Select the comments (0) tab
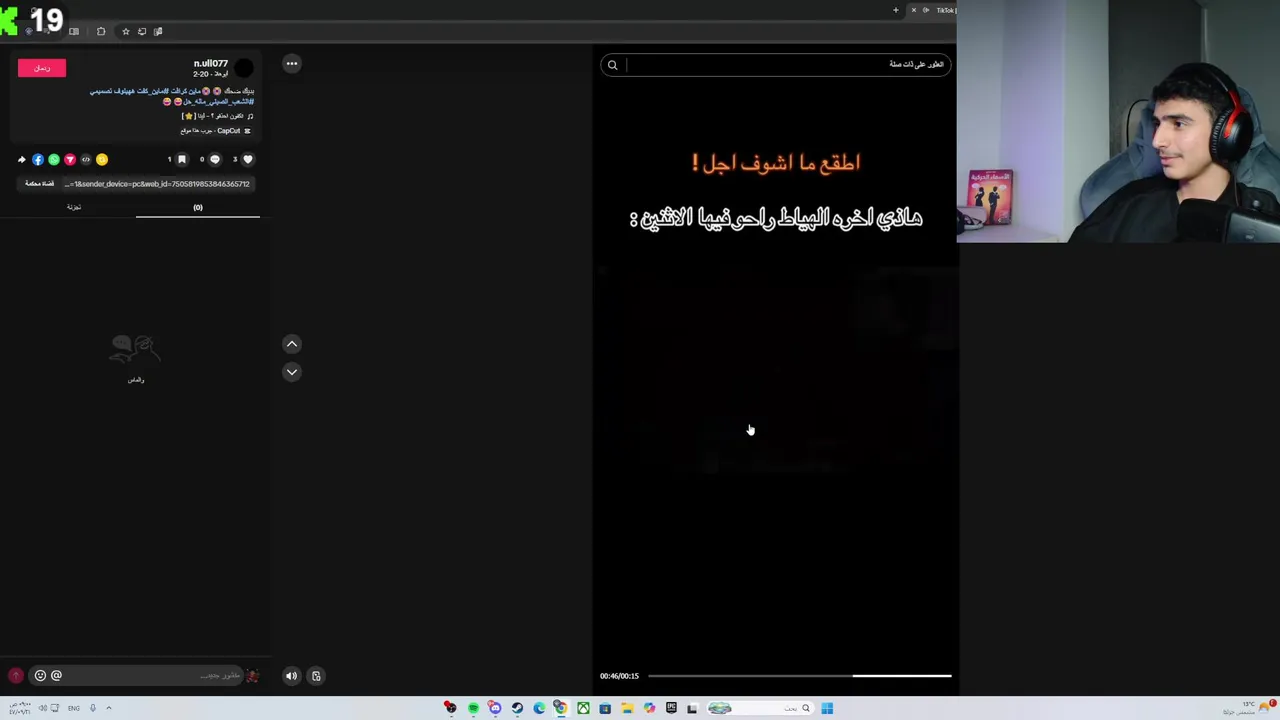 tap(198, 207)
